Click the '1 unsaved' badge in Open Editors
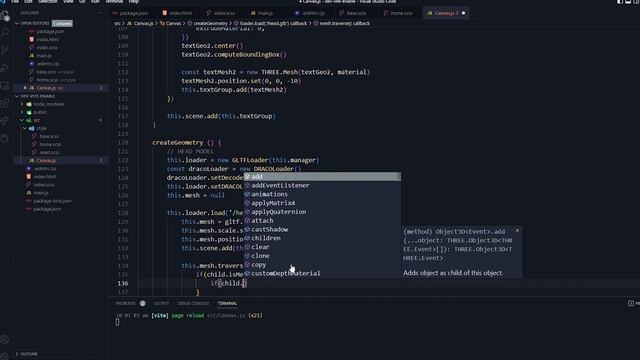Viewport: 640px width, 360px height. [x=62, y=23]
